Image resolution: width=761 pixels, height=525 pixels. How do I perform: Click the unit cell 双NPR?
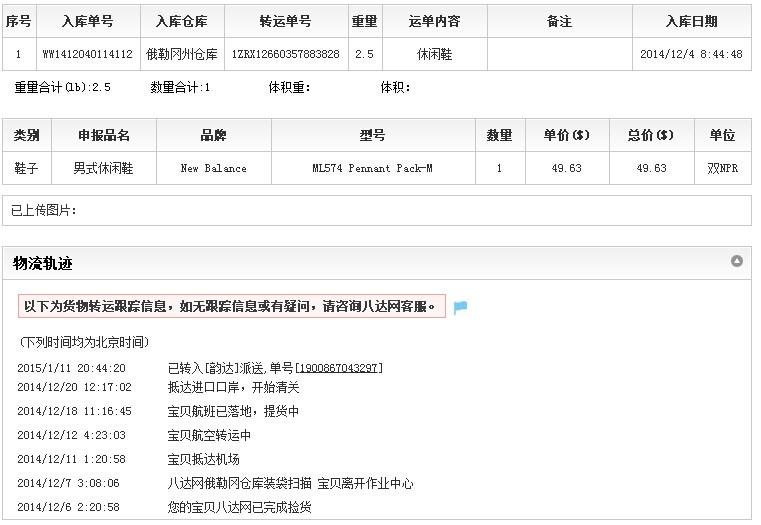click(x=723, y=168)
